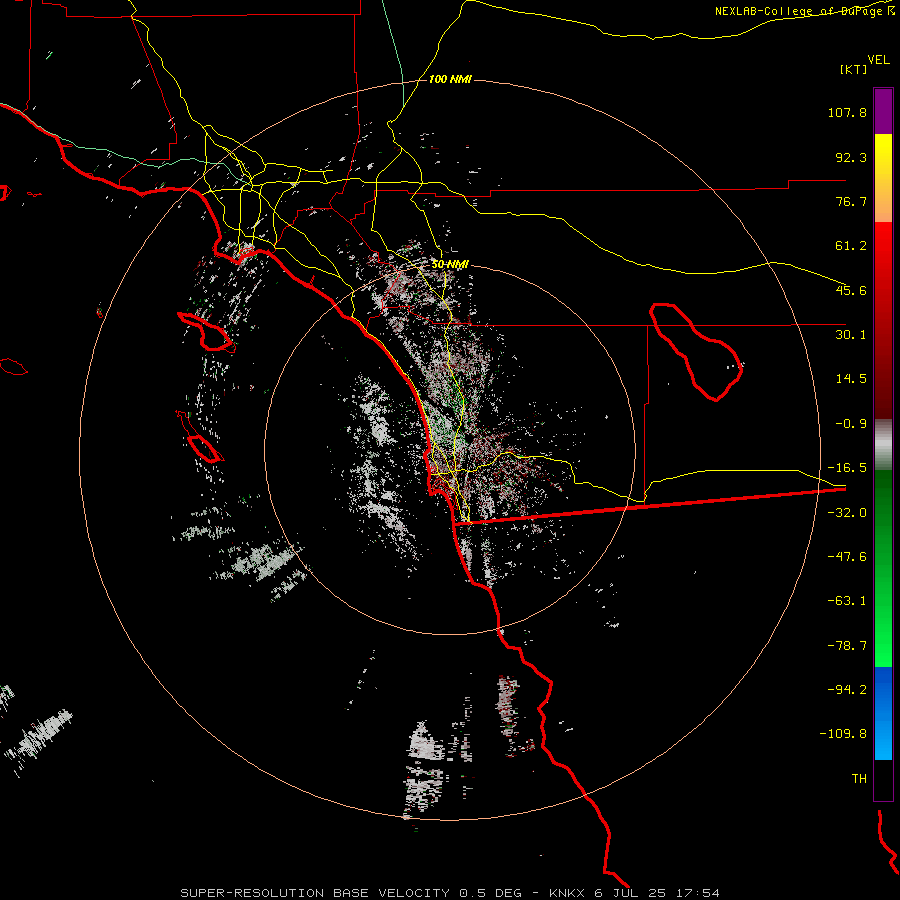Click the -94.2 velocity scale value
900x900 pixels.
coord(847,689)
